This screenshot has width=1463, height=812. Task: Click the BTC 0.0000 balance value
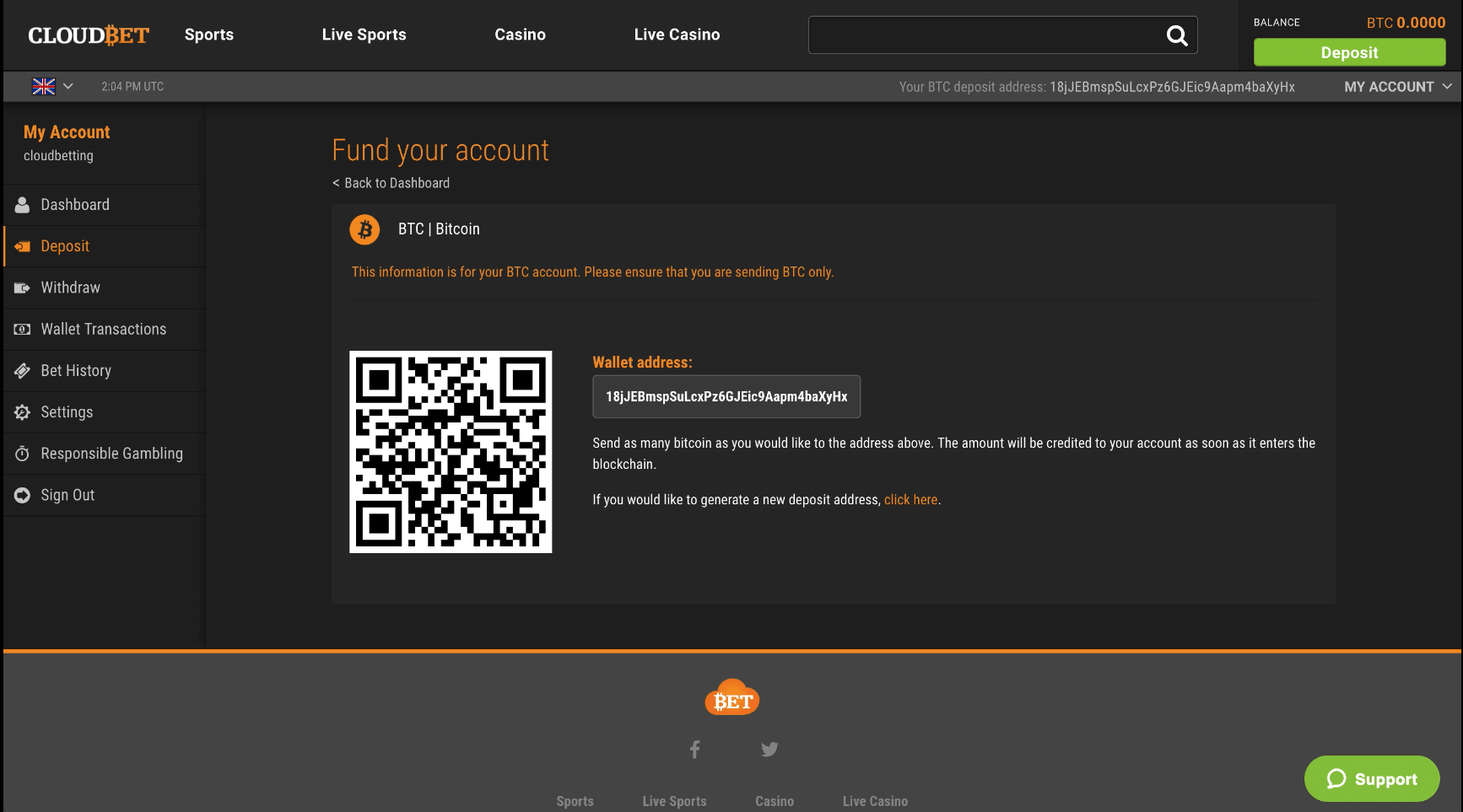[x=1406, y=23]
